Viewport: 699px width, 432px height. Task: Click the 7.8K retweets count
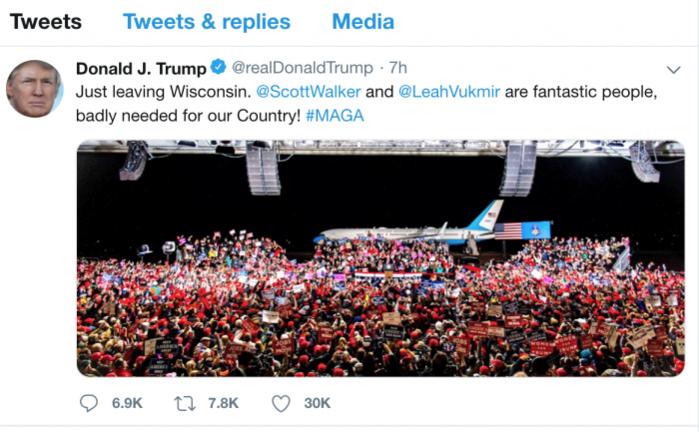click(222, 403)
